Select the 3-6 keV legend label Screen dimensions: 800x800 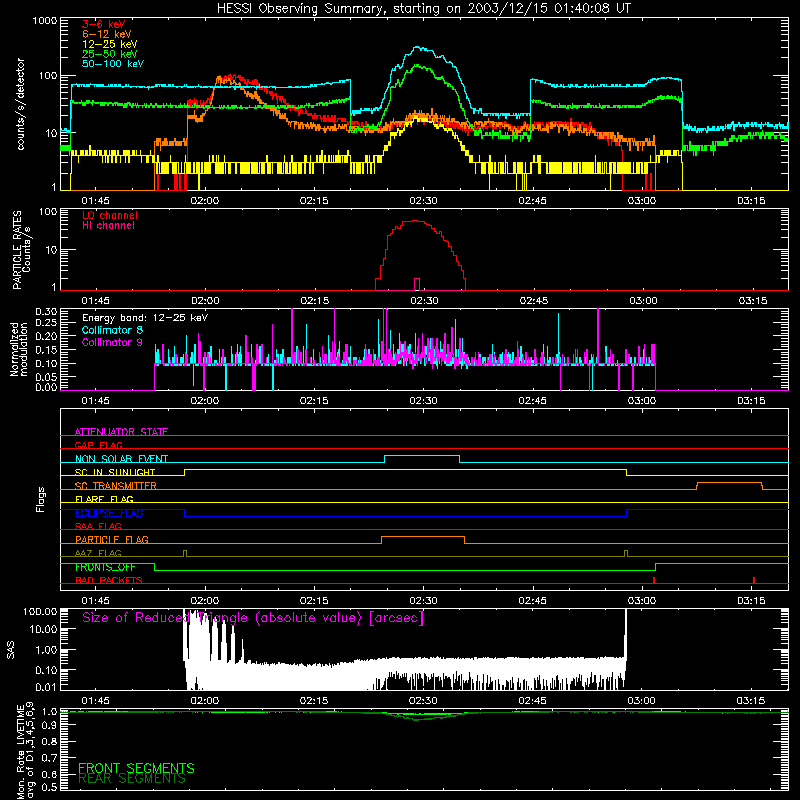pyautogui.click(x=104, y=24)
